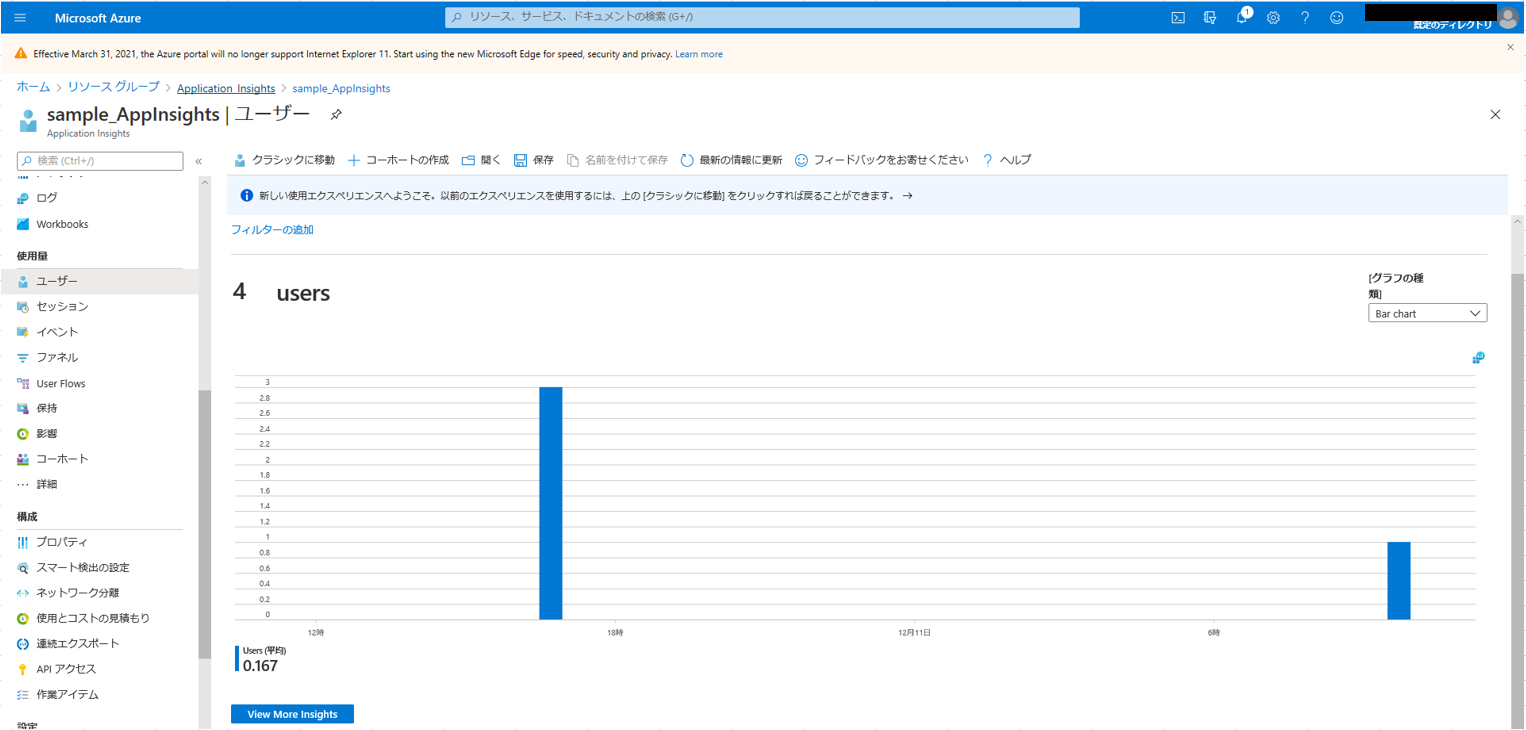
Task: Click the Microsoft Azure title
Action: 98,18
